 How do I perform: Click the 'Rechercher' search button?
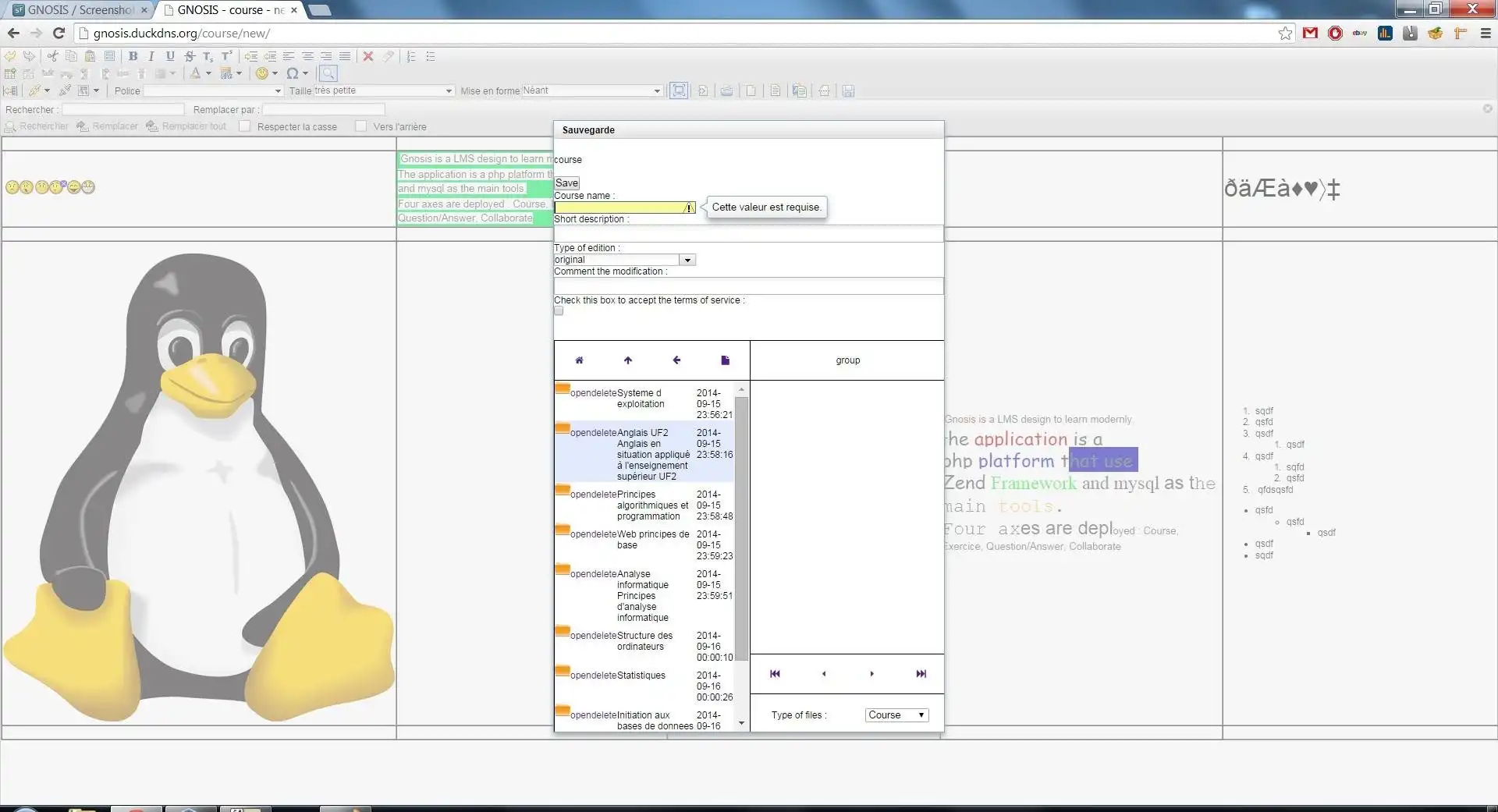click(37, 126)
